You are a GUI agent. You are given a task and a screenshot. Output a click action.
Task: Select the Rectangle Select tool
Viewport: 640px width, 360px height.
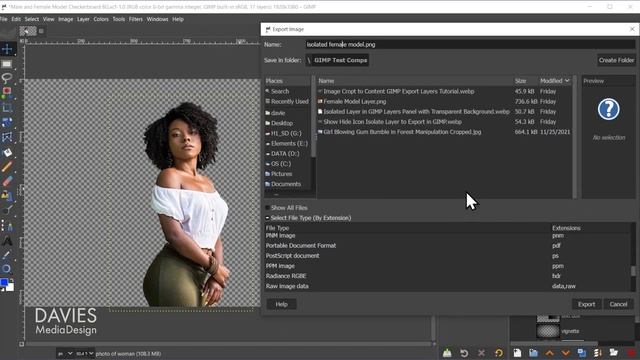pyautogui.click(x=7, y=64)
